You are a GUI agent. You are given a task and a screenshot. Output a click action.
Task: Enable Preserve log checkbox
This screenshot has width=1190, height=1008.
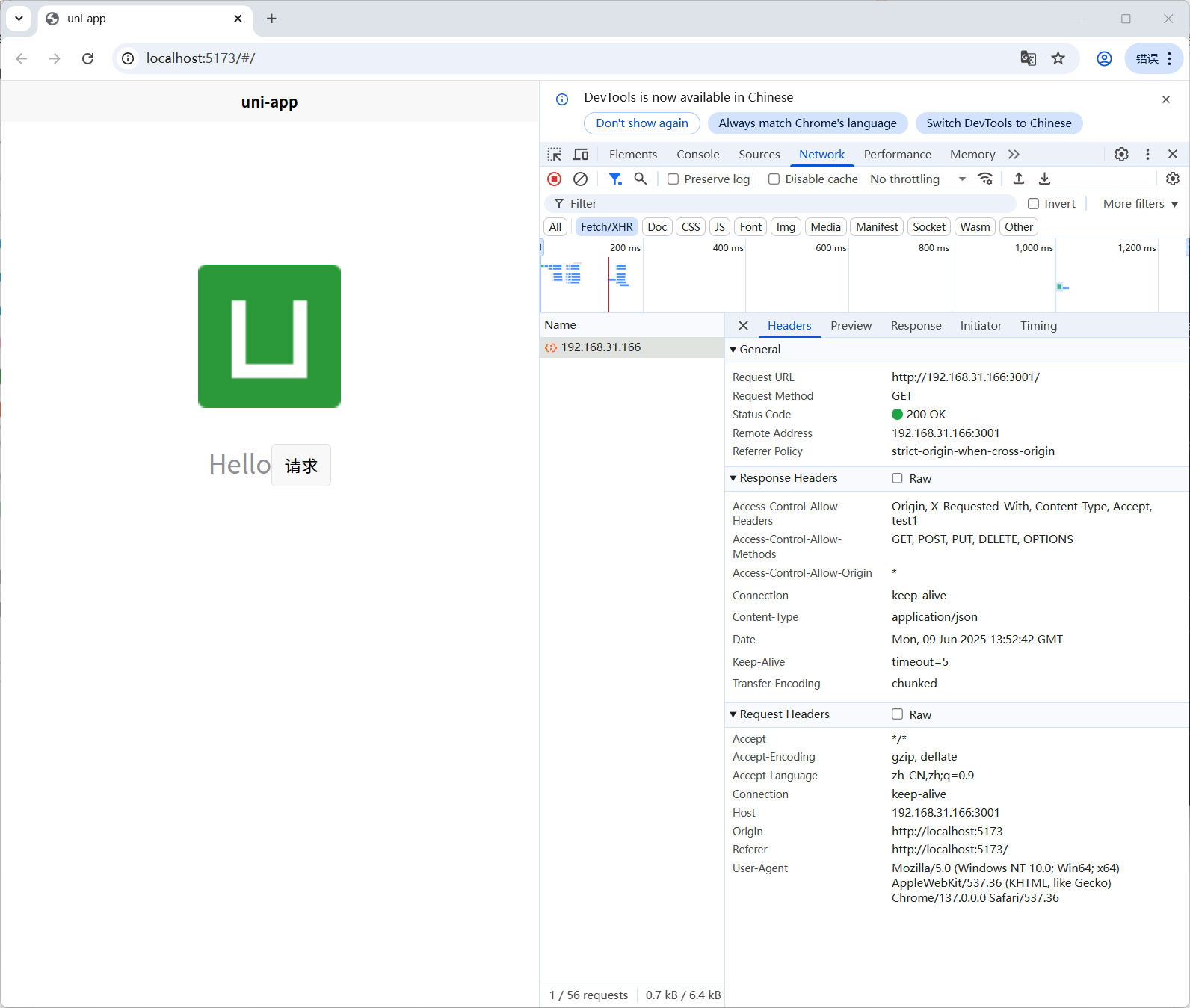click(673, 179)
